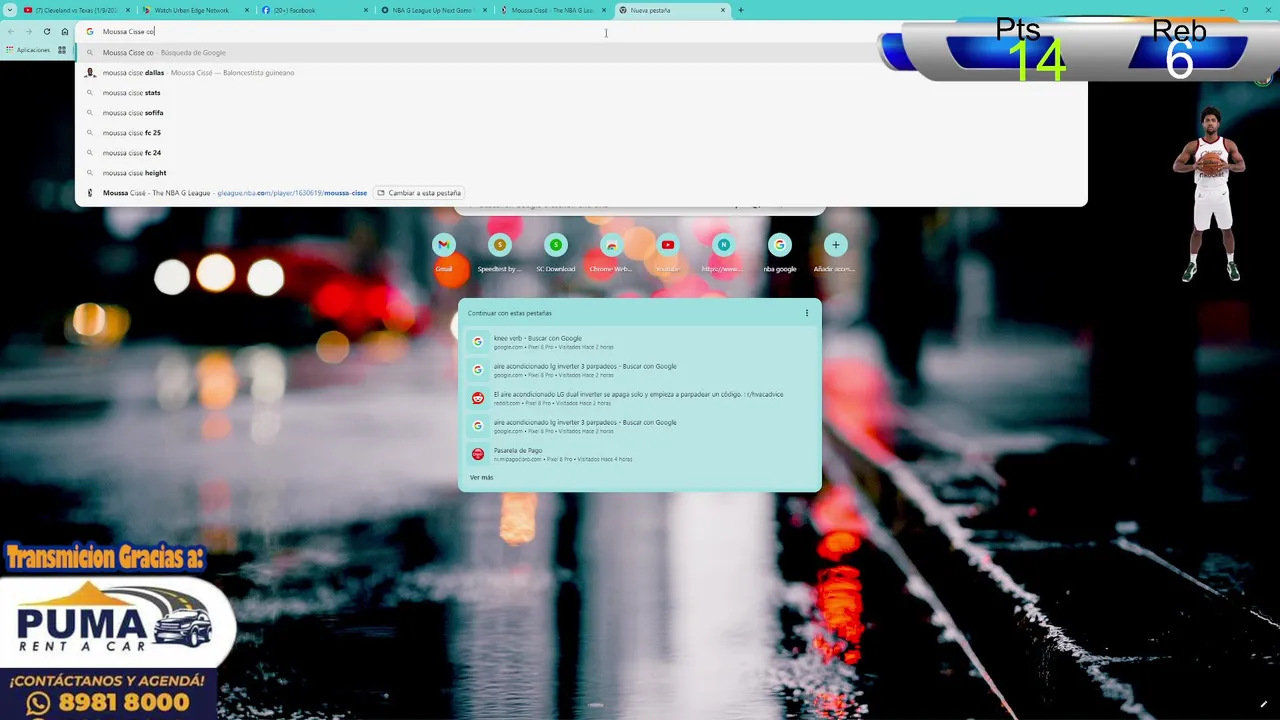Click the Añadir acceso directo plus shortcut
Viewport: 1280px width, 720px height.
835,253
